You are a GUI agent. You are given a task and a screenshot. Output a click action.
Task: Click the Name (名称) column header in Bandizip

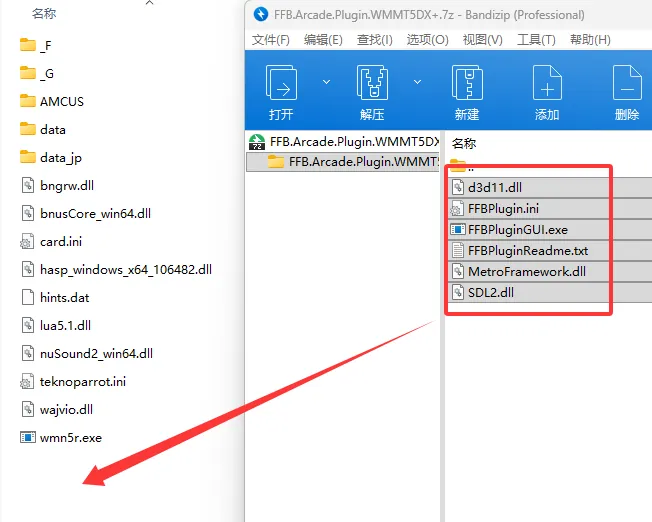coord(464,143)
